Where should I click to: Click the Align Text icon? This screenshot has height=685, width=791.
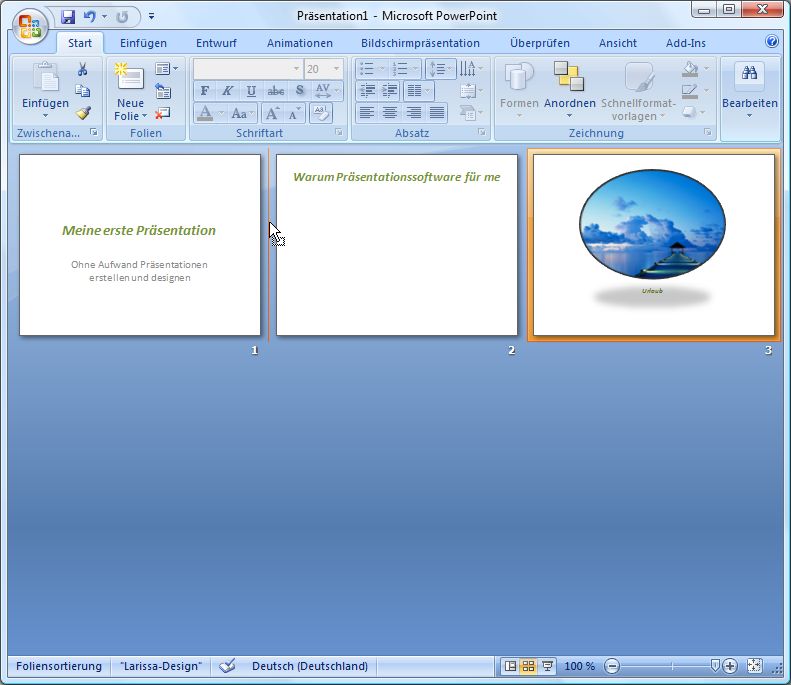(x=471, y=91)
